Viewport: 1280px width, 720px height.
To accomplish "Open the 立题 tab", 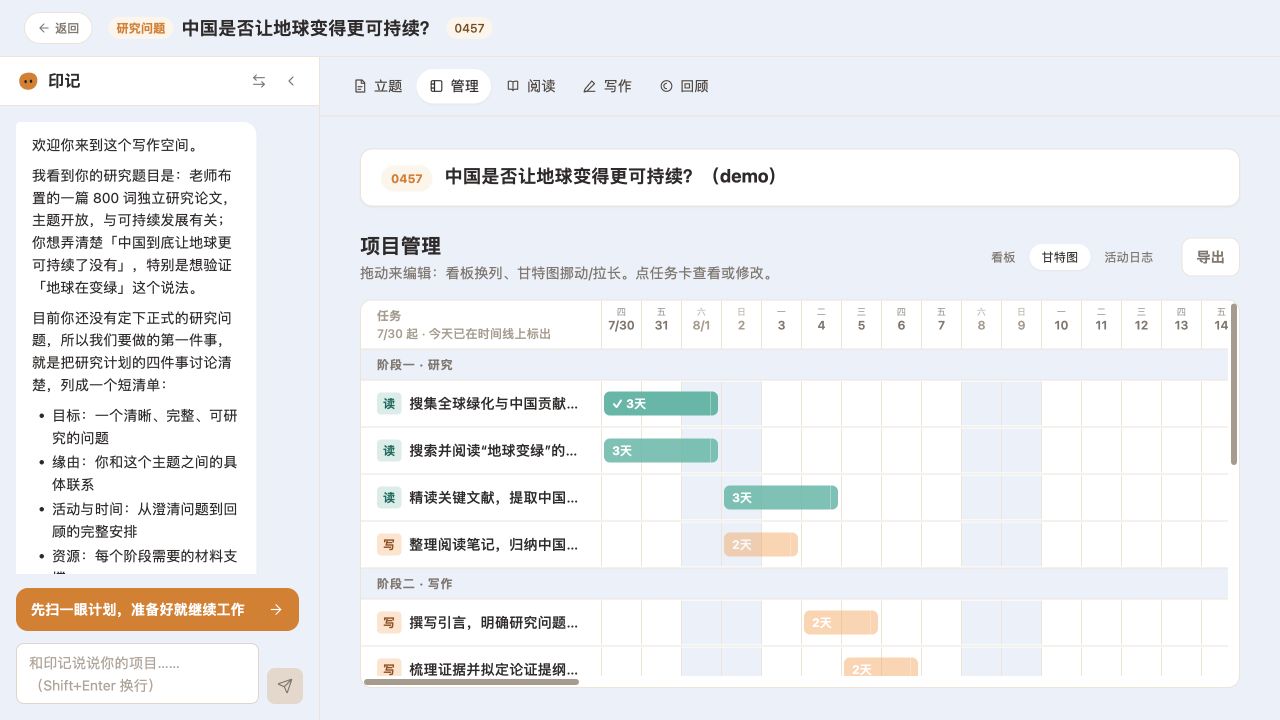I will click(x=378, y=86).
